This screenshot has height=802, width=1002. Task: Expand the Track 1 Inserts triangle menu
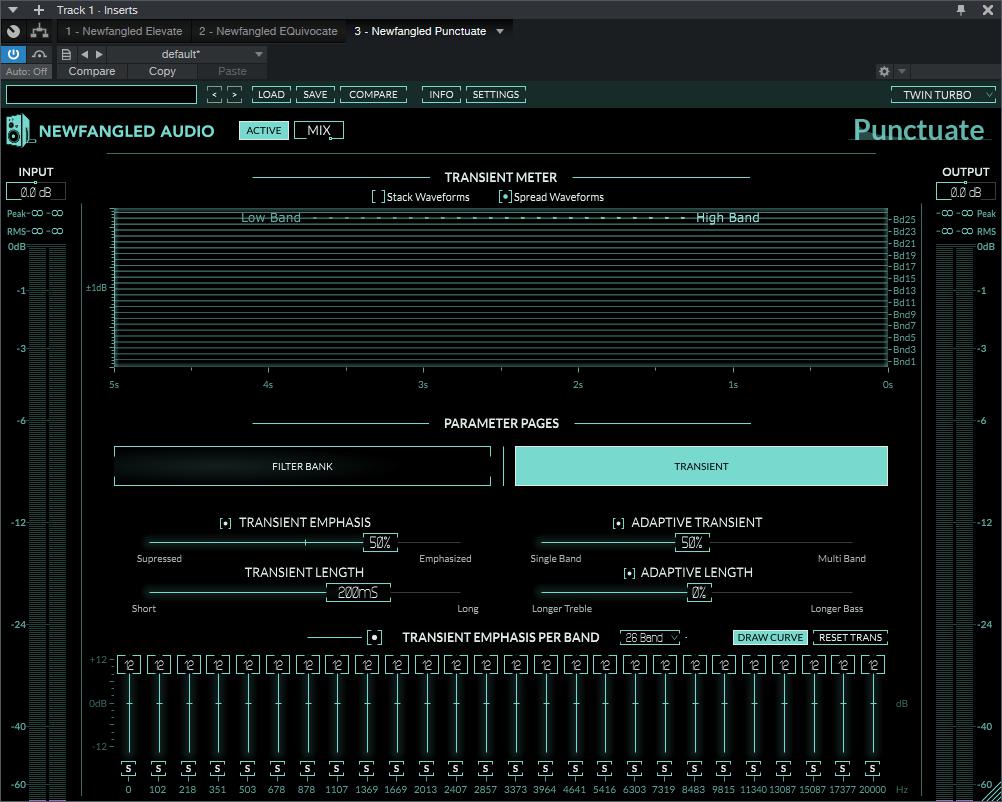[x=12, y=10]
